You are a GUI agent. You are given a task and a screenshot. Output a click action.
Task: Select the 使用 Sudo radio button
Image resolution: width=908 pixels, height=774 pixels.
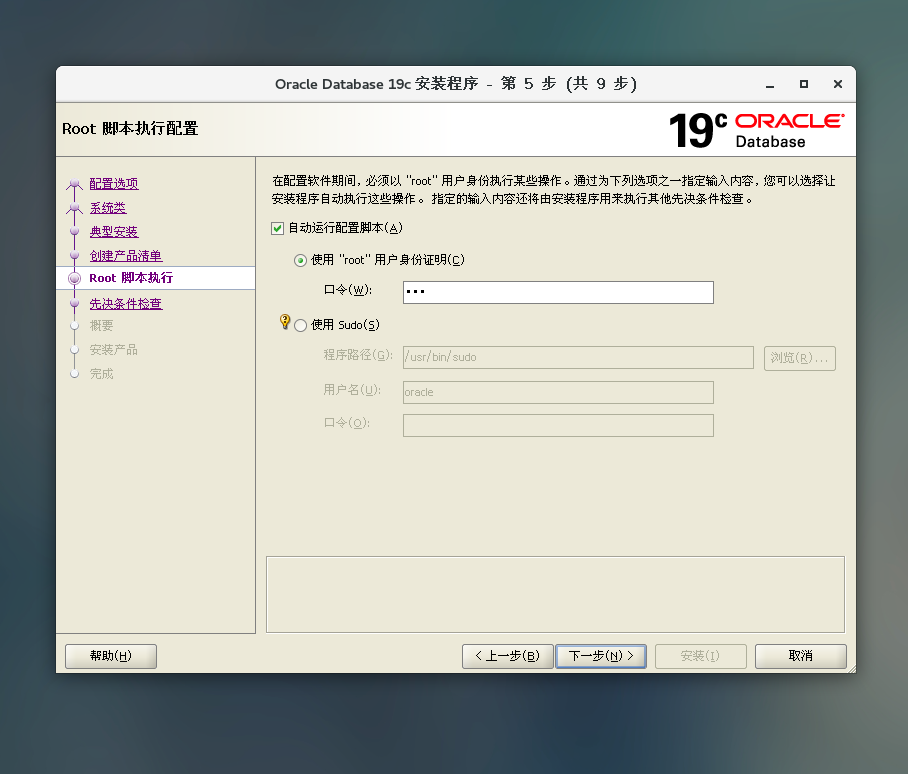300,324
